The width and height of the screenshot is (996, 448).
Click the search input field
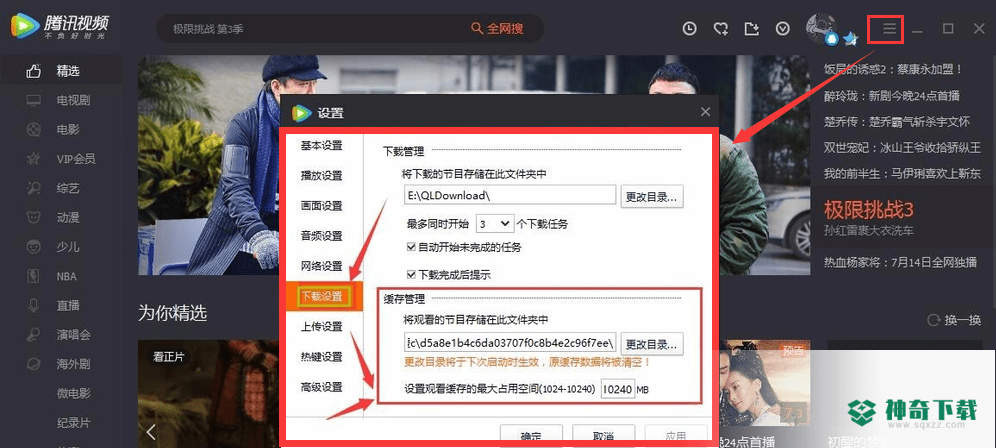311,29
